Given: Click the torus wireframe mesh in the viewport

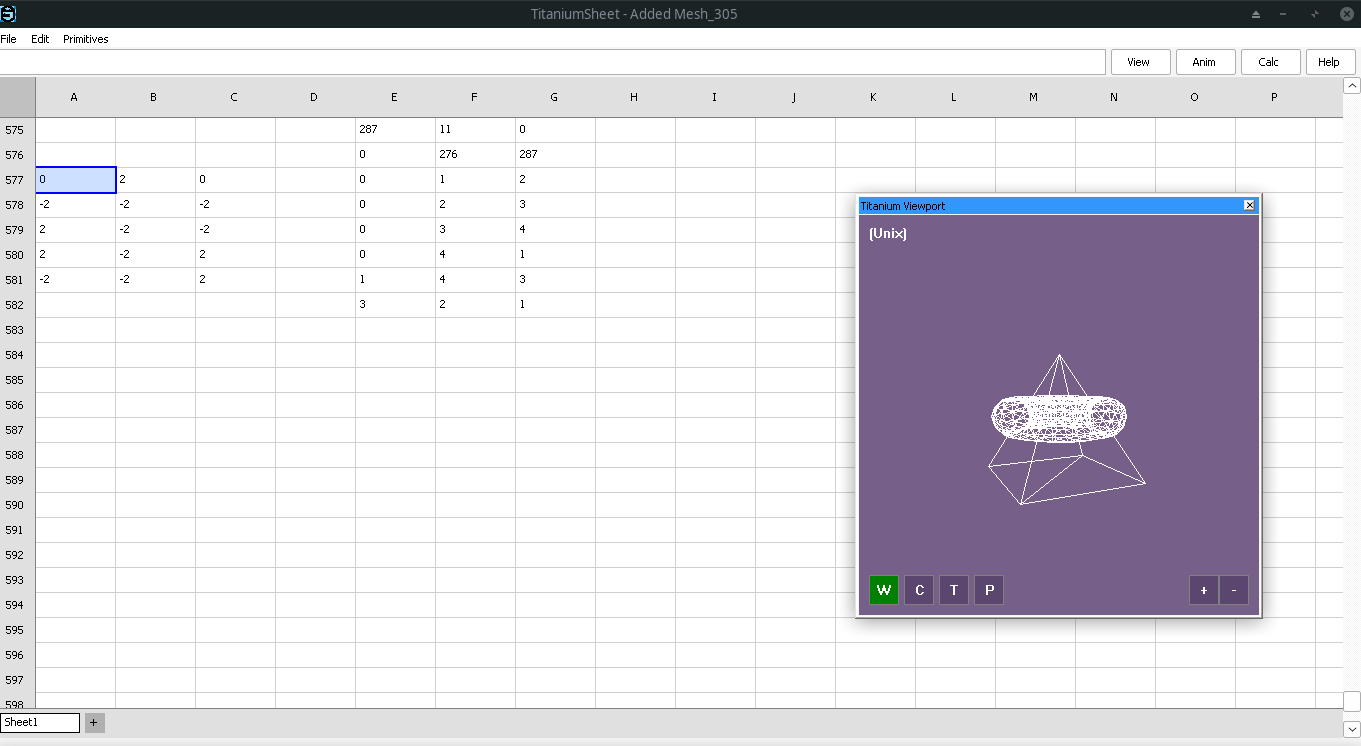Looking at the screenshot, I should point(1059,419).
